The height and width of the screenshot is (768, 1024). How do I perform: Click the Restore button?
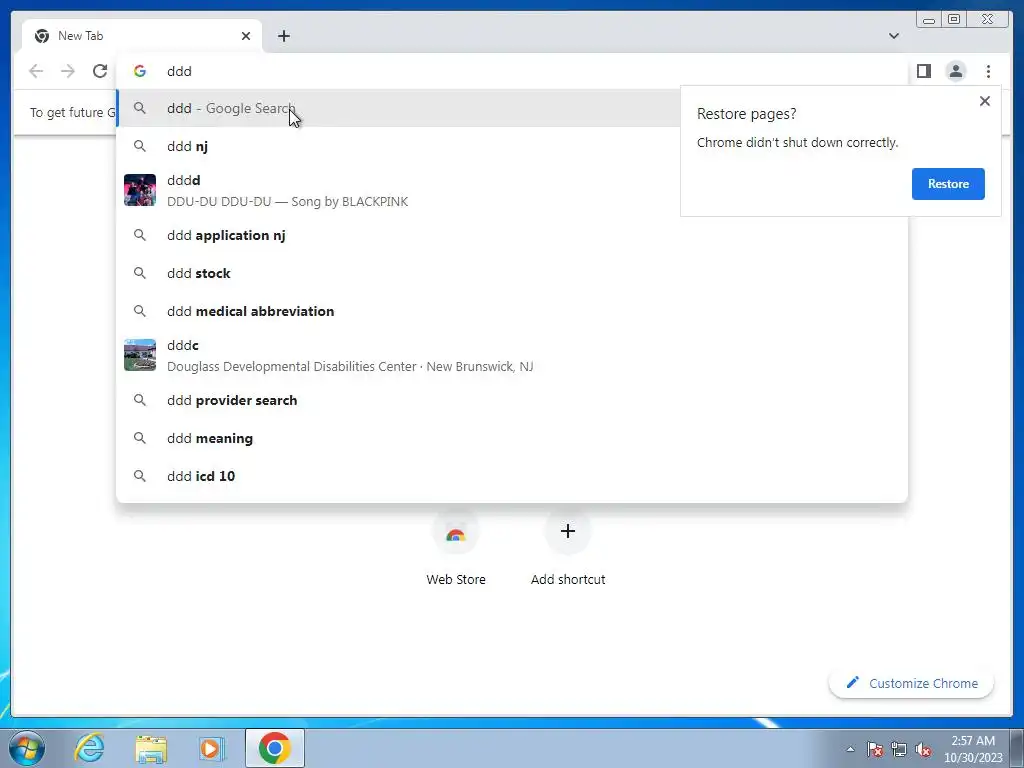tap(948, 184)
